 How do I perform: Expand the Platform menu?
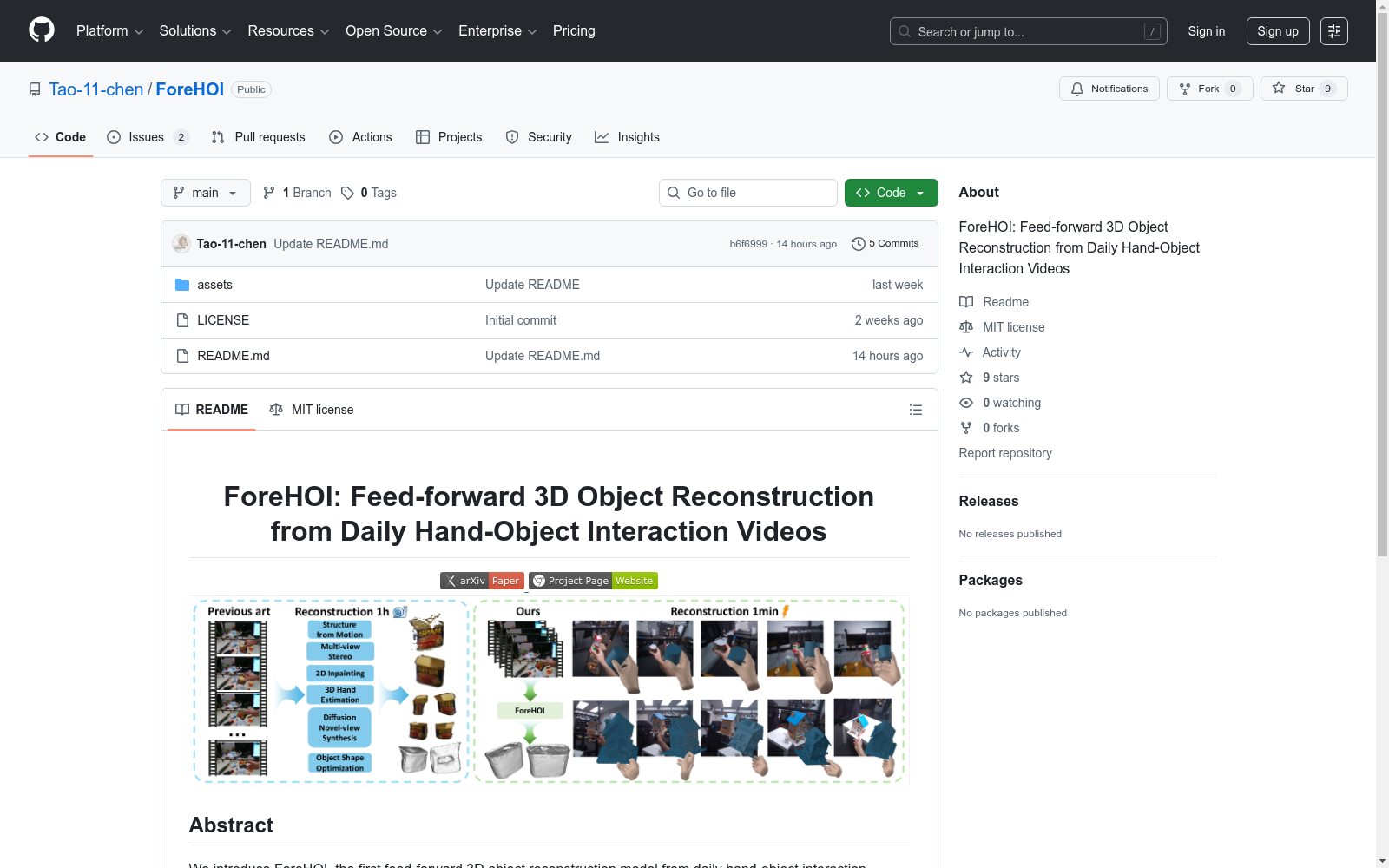109,31
